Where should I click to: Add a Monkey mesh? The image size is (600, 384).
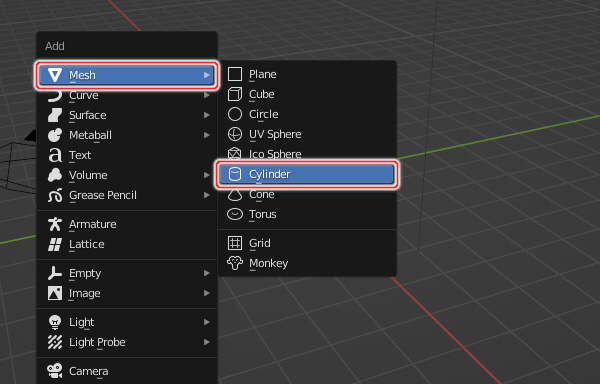(x=307, y=263)
